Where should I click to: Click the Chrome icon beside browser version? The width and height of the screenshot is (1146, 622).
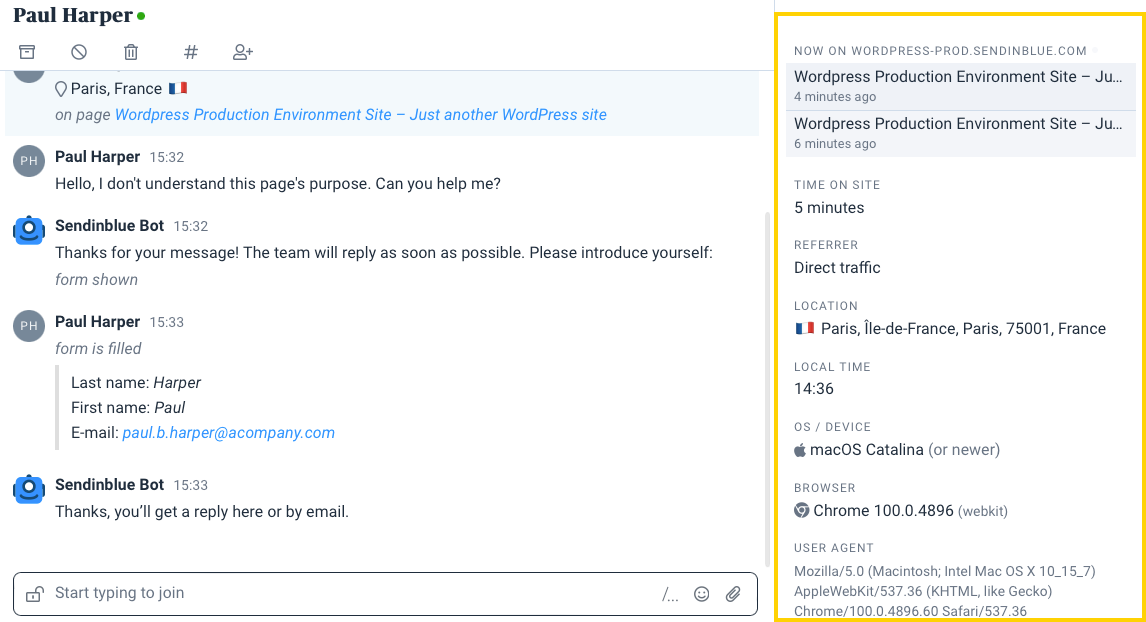coord(802,510)
